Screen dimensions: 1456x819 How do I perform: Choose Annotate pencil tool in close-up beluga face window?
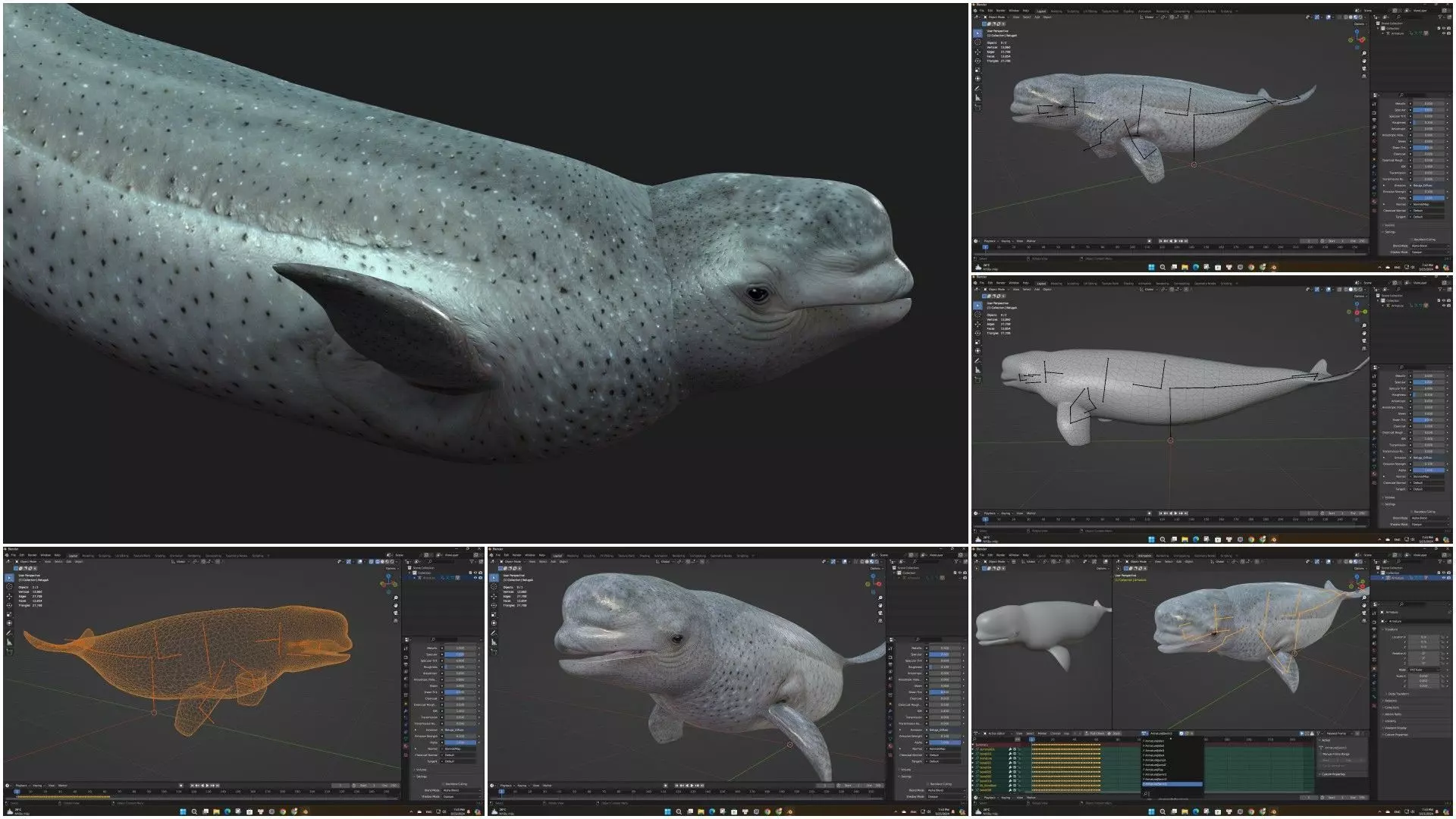pyautogui.click(x=494, y=633)
